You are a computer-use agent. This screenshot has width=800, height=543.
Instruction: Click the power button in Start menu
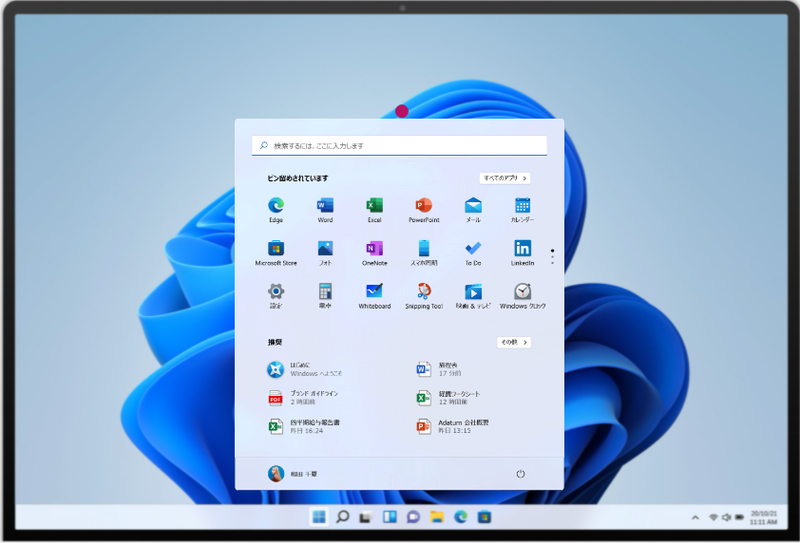[x=520, y=474]
